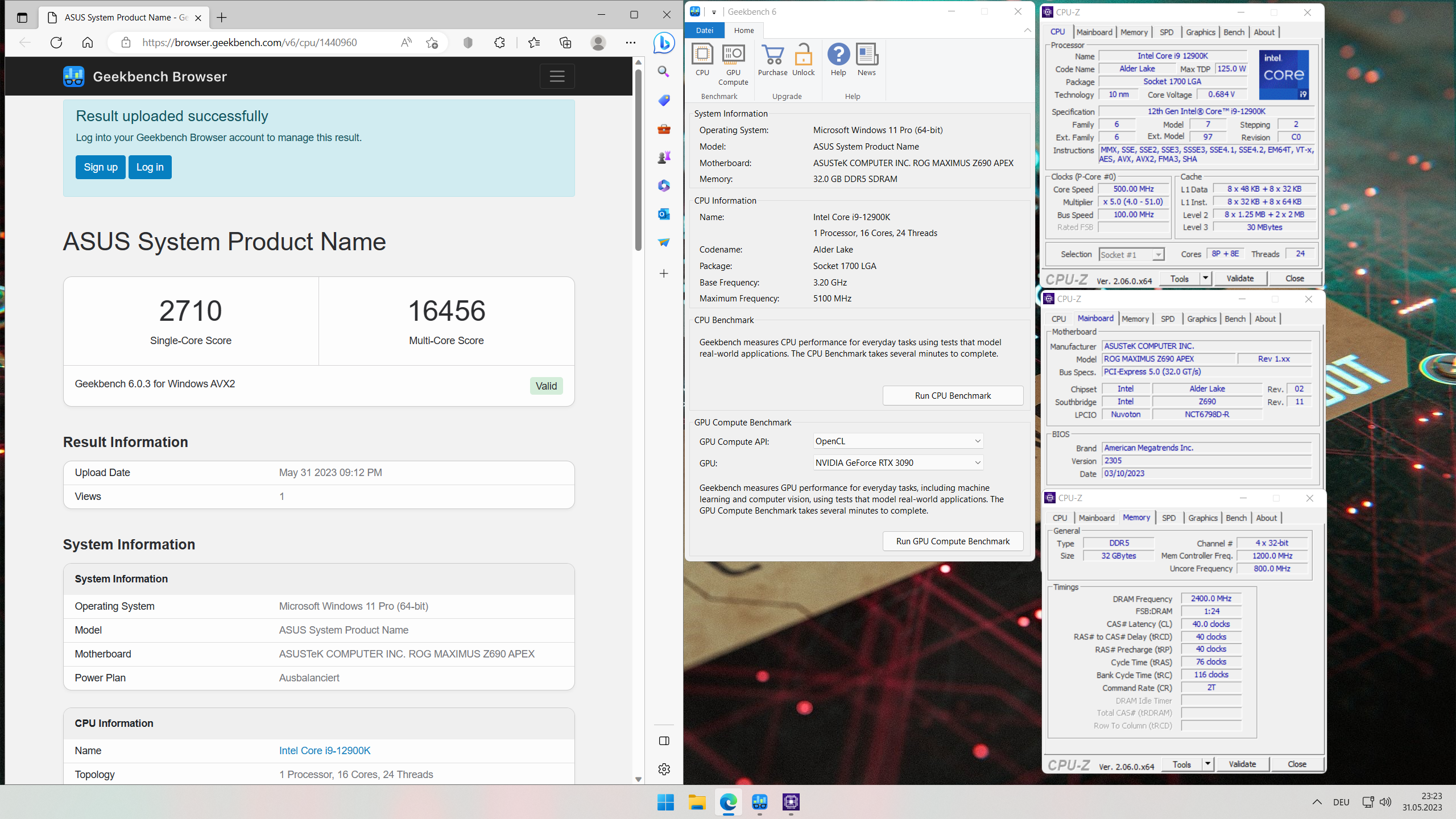
Task: Open the Edge sidebar Shopping tag icon
Action: pos(664,100)
